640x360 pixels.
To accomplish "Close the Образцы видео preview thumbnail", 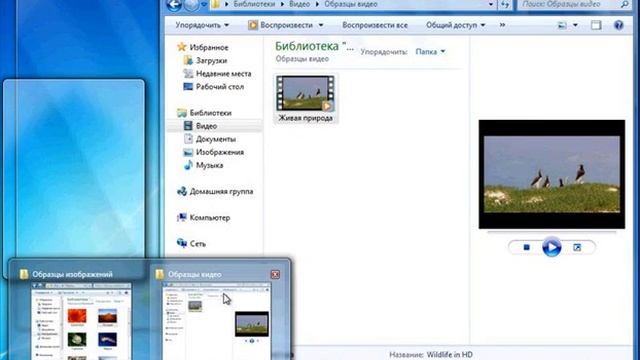I will pyautogui.click(x=276, y=274).
